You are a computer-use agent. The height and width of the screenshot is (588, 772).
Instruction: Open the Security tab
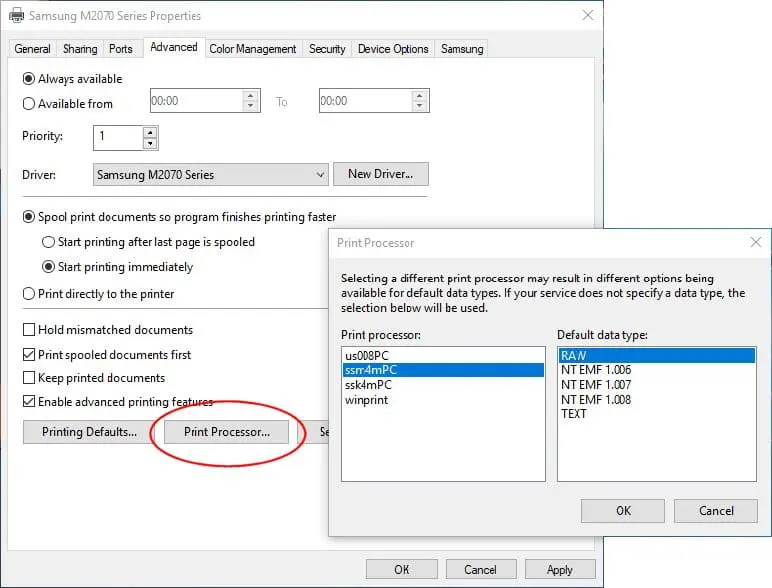[x=327, y=49]
